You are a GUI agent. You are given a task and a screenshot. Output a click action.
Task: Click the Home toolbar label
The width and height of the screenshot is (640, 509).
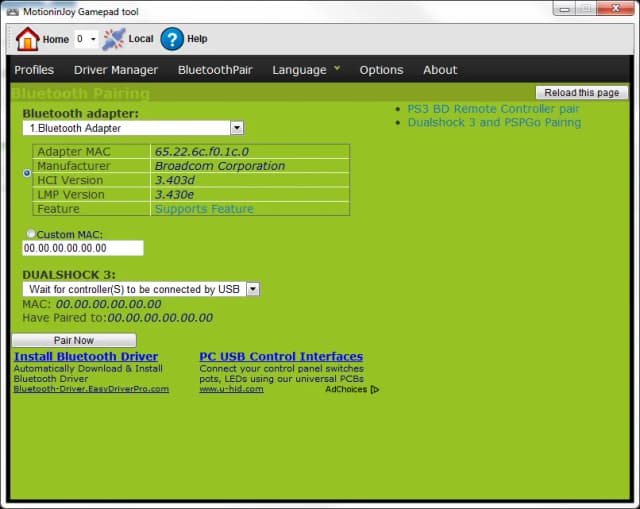(x=56, y=39)
